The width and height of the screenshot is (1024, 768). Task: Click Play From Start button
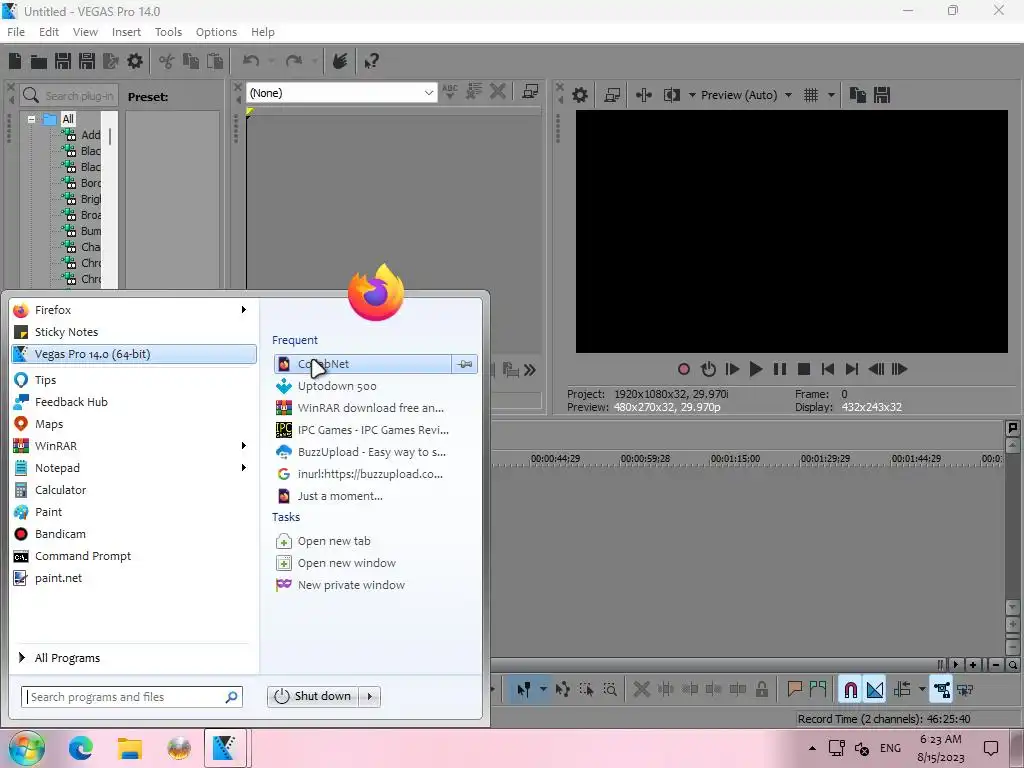pos(732,370)
